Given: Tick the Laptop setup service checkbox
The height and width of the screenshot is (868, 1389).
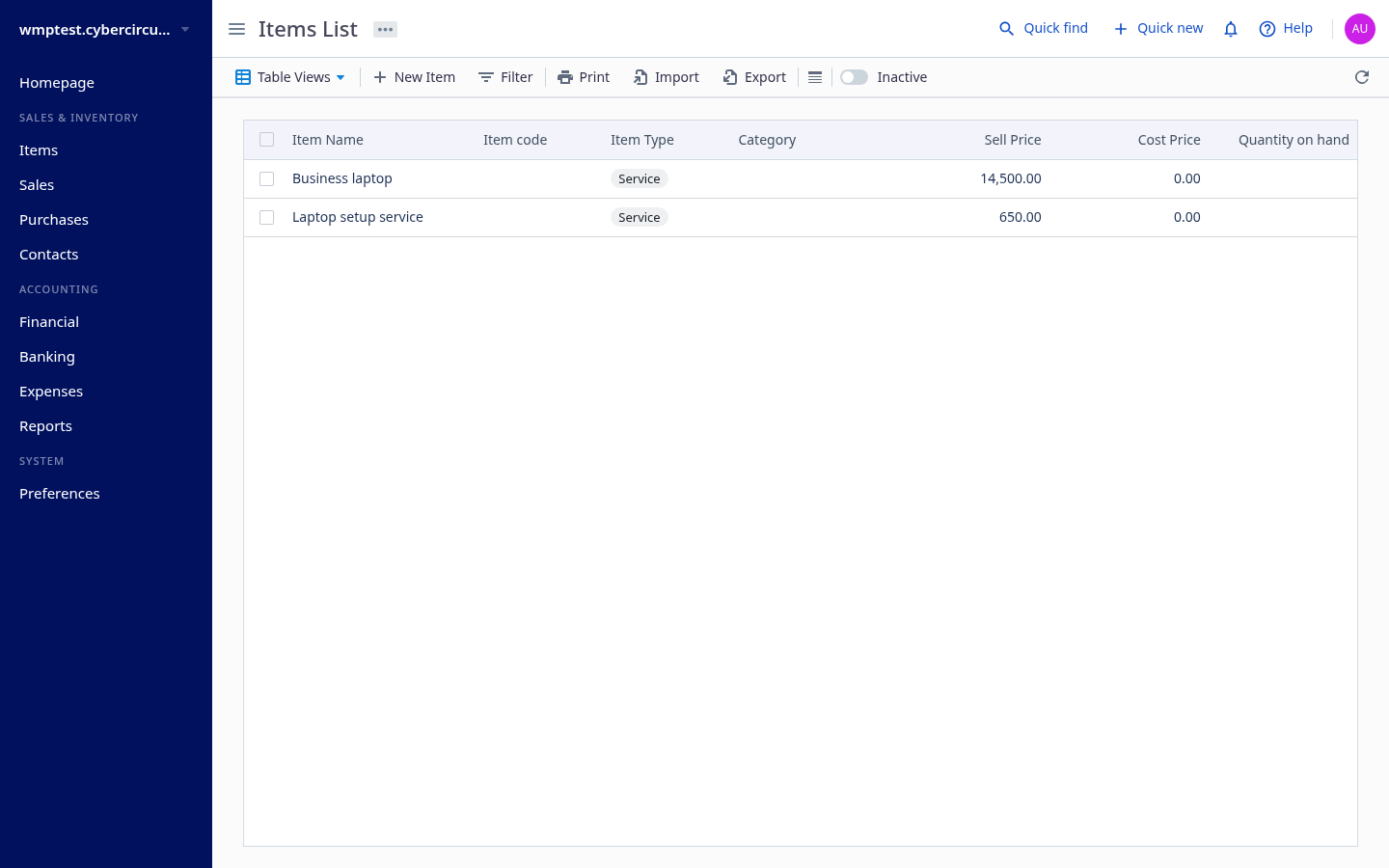Looking at the screenshot, I should (x=267, y=217).
